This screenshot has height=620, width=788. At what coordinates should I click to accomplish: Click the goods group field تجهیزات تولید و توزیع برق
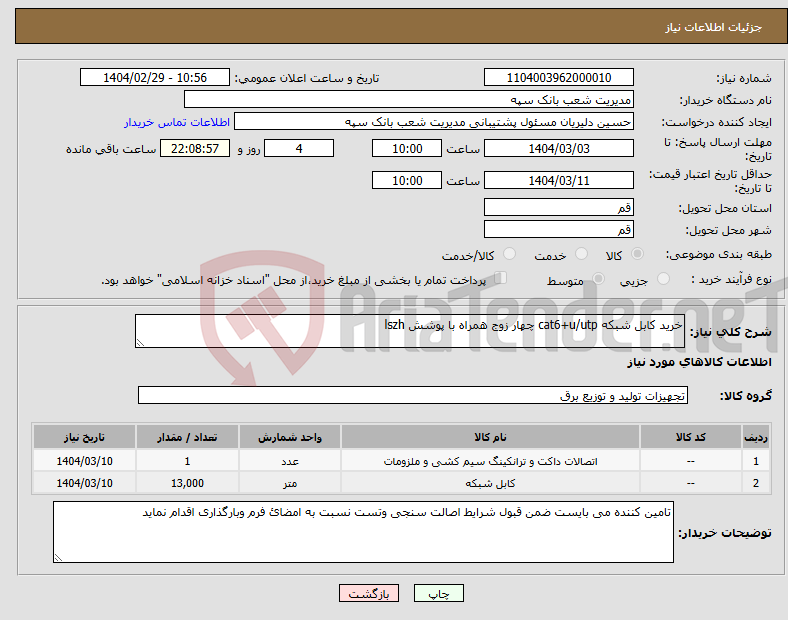point(413,395)
